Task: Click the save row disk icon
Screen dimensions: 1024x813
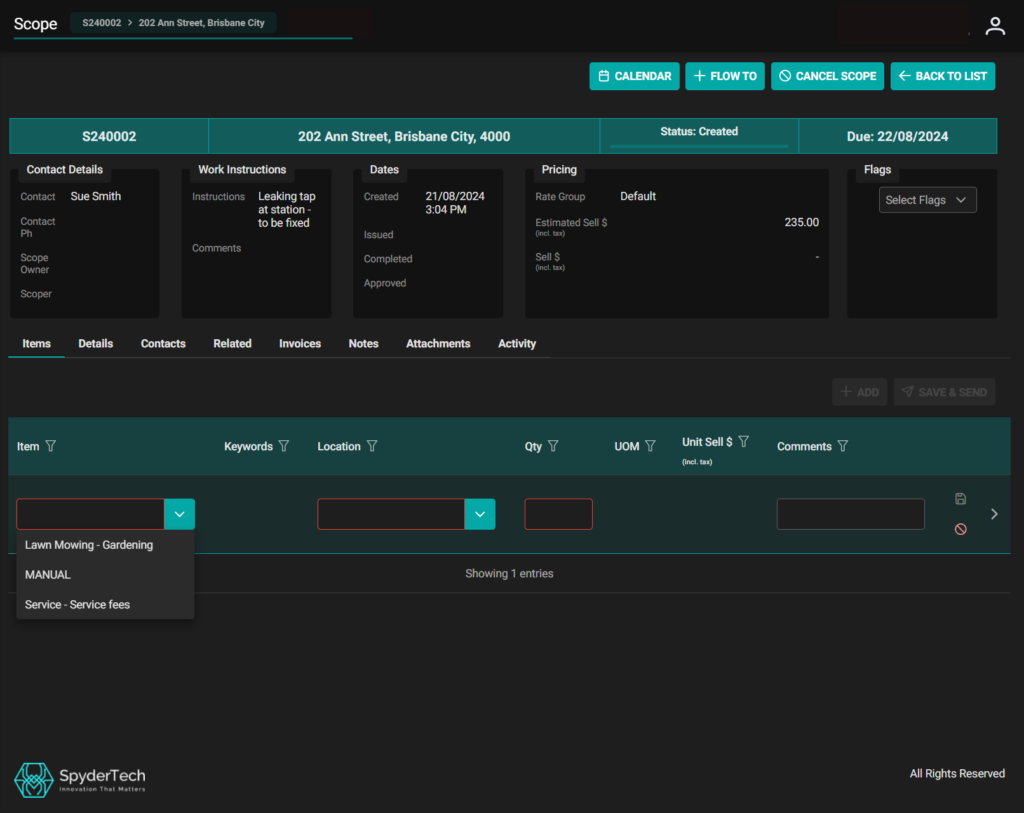Action: (960, 499)
